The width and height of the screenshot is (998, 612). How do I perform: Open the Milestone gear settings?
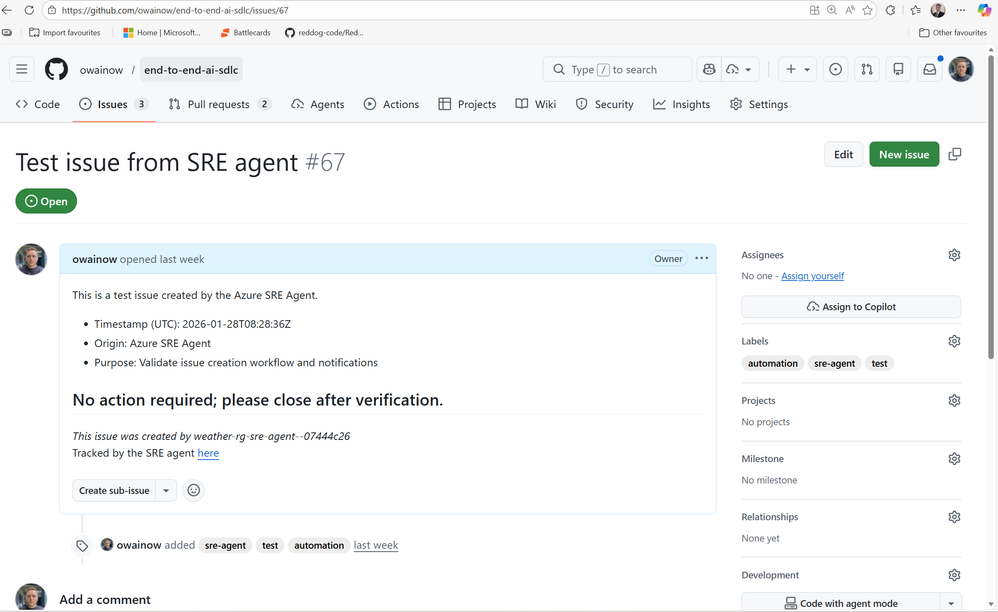[x=954, y=459]
